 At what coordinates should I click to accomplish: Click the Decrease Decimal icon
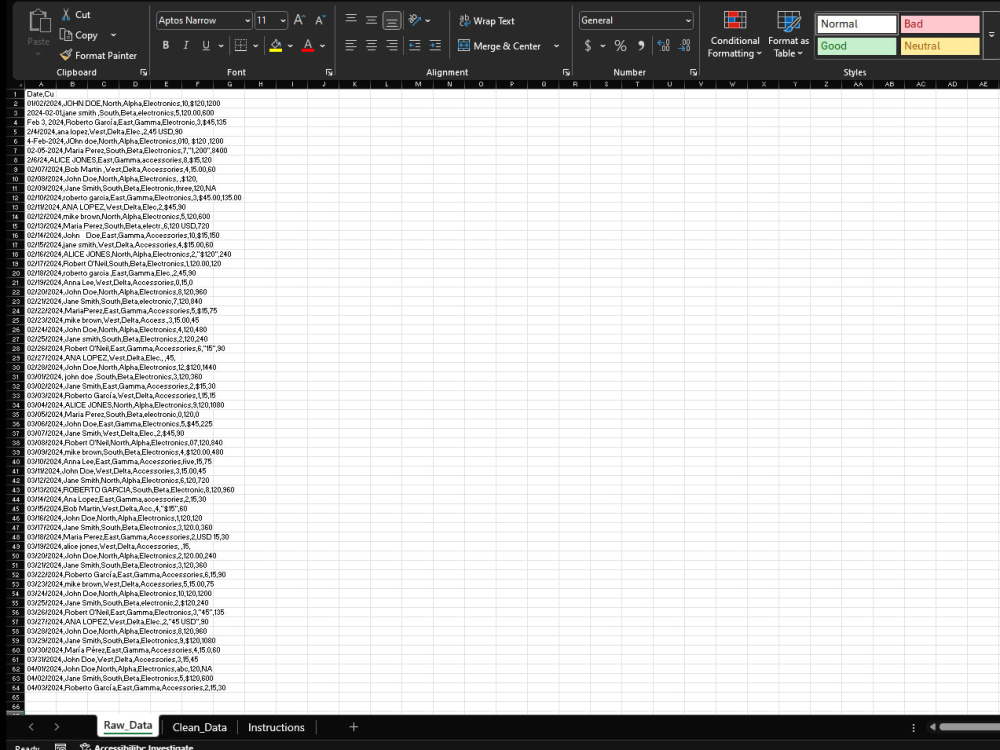click(x=684, y=45)
